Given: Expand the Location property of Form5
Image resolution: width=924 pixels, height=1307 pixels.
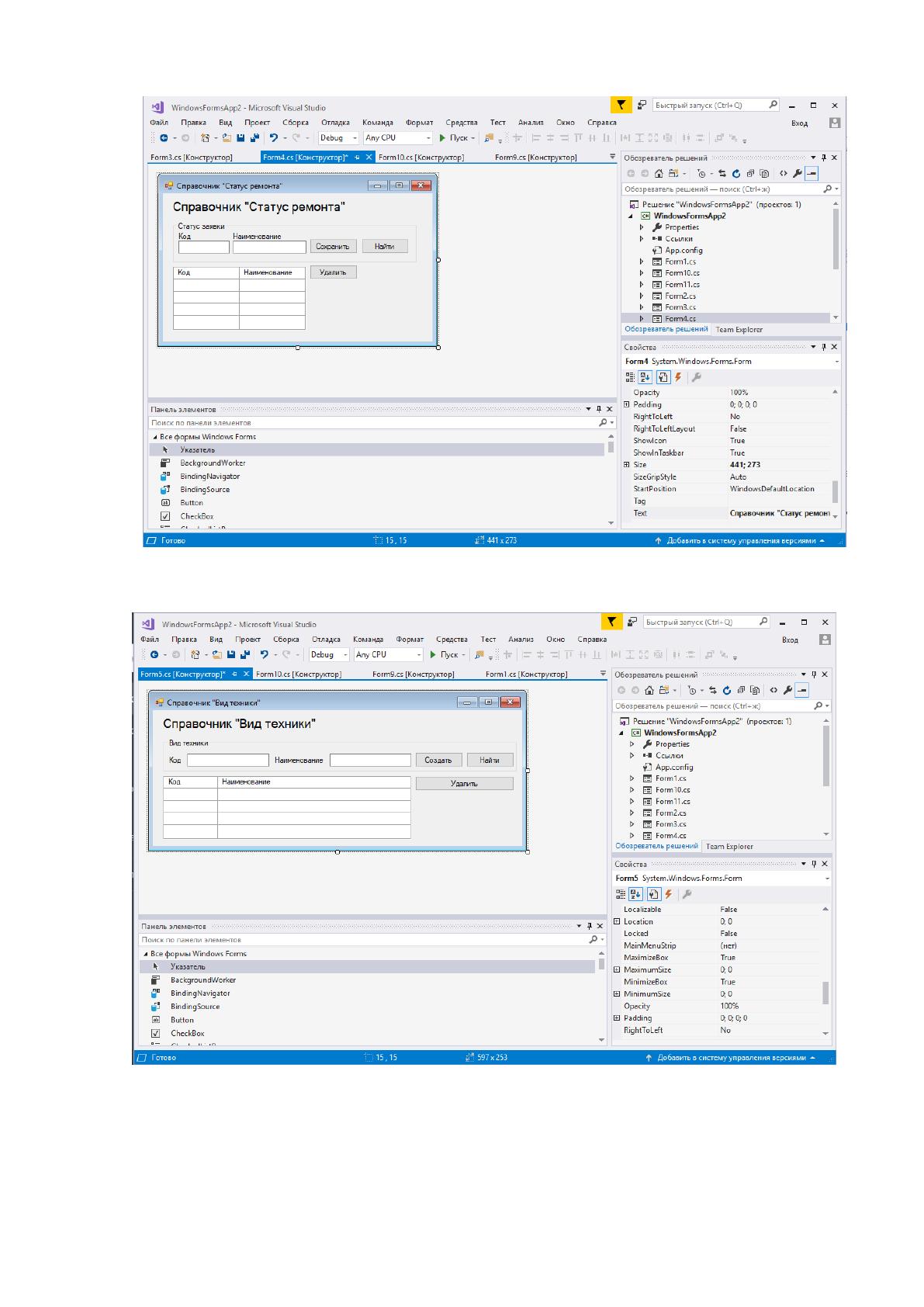Looking at the screenshot, I should pyautogui.click(x=618, y=921).
